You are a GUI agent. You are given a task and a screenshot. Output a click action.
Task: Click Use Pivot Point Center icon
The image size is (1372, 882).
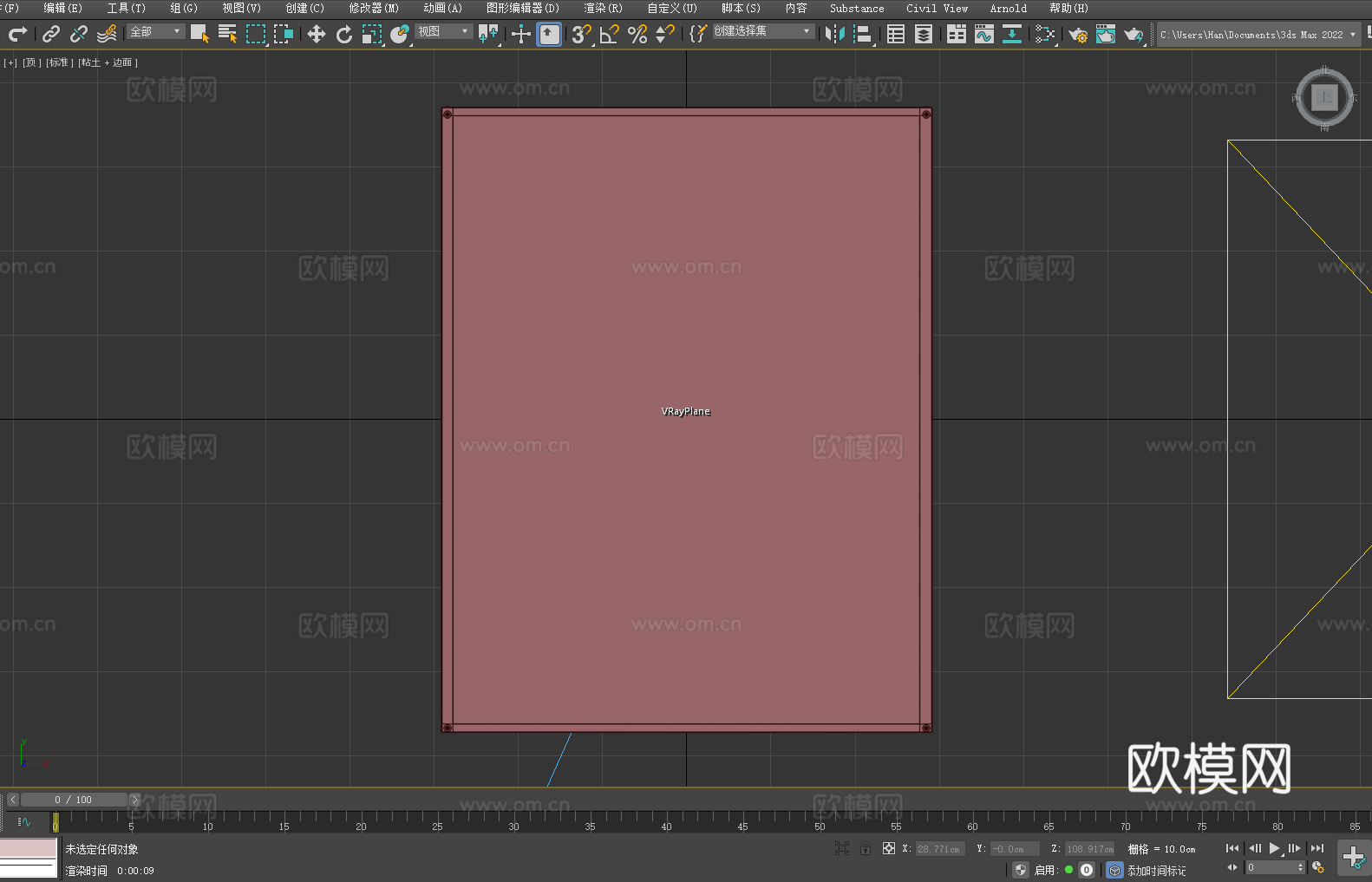pyautogui.click(x=488, y=34)
